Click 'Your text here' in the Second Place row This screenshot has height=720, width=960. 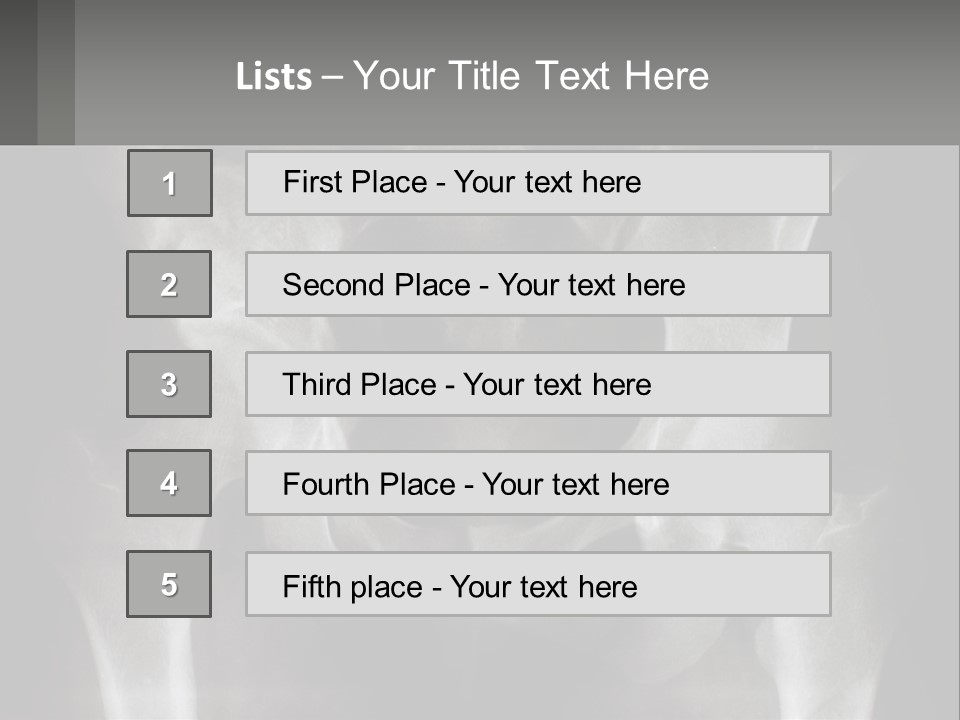tap(591, 285)
